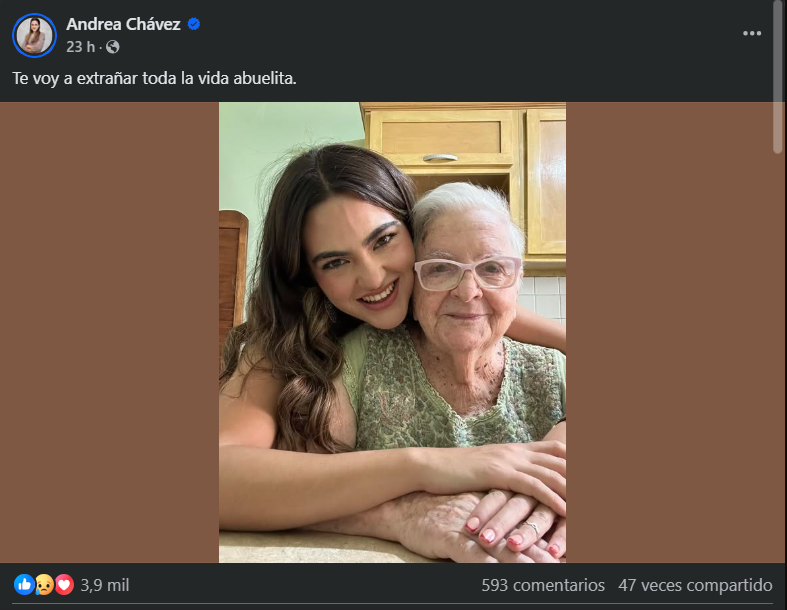Click the public globe audience icon
Screen dimensions: 787x610
[113, 47]
